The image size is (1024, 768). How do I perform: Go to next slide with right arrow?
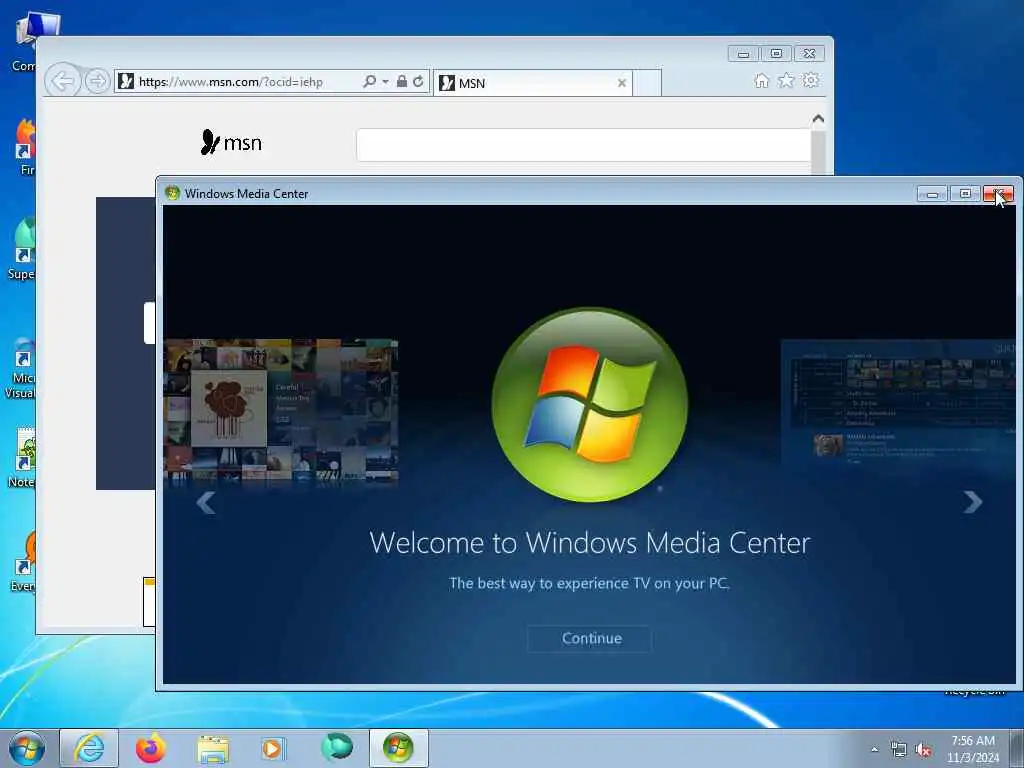click(x=972, y=502)
